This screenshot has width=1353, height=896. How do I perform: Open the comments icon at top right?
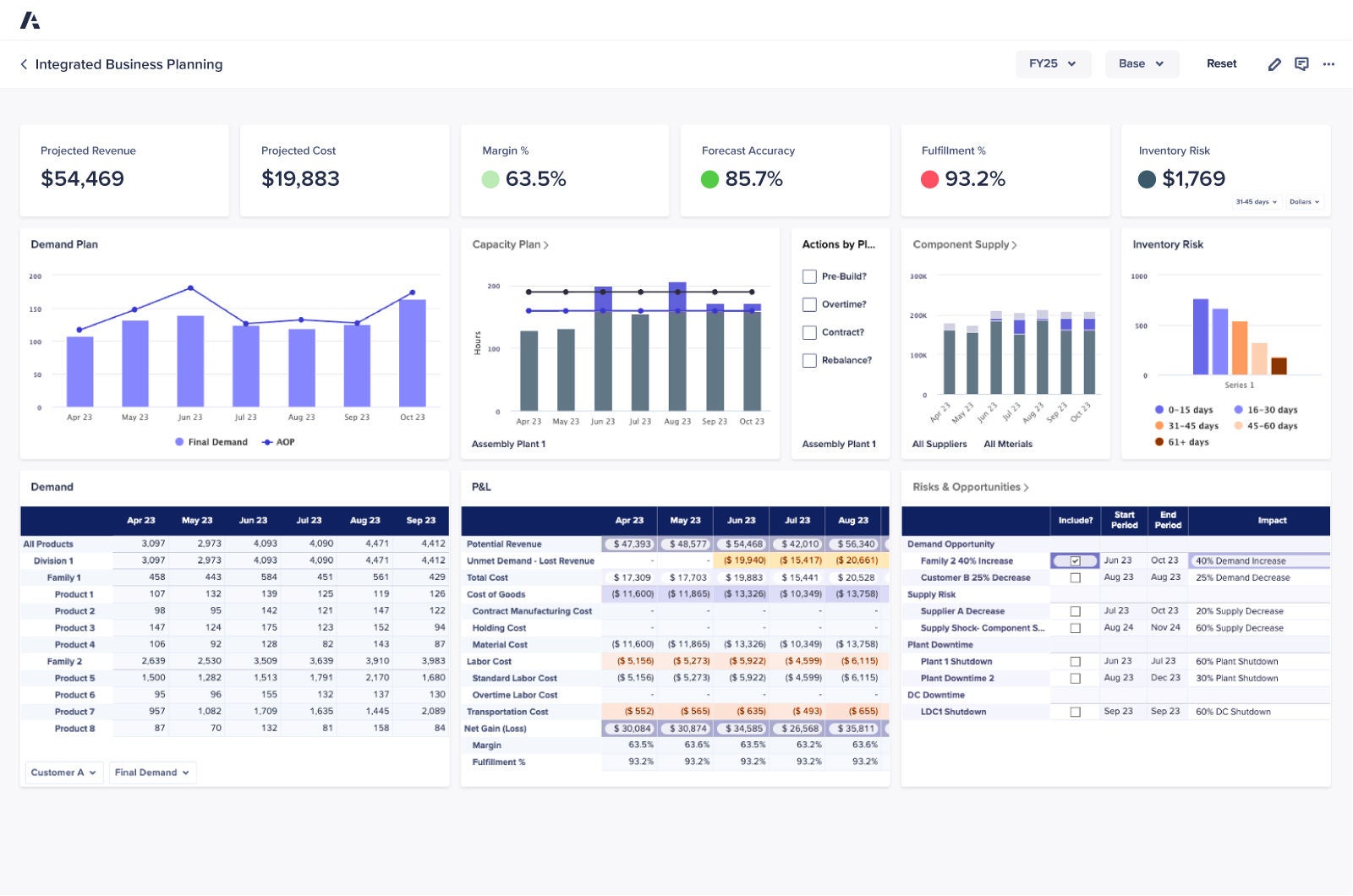[1301, 63]
